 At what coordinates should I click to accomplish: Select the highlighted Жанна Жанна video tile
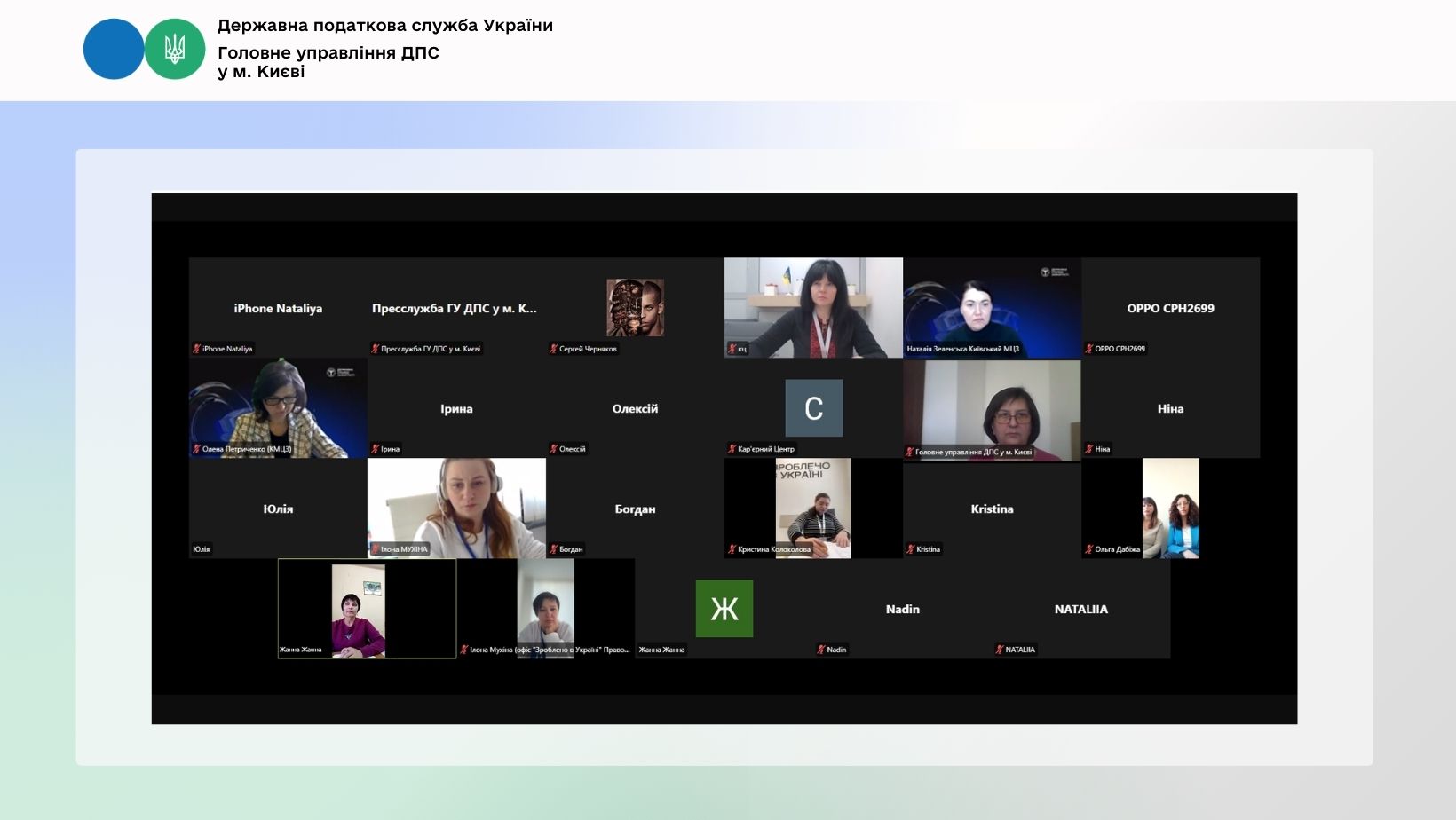pos(367,608)
